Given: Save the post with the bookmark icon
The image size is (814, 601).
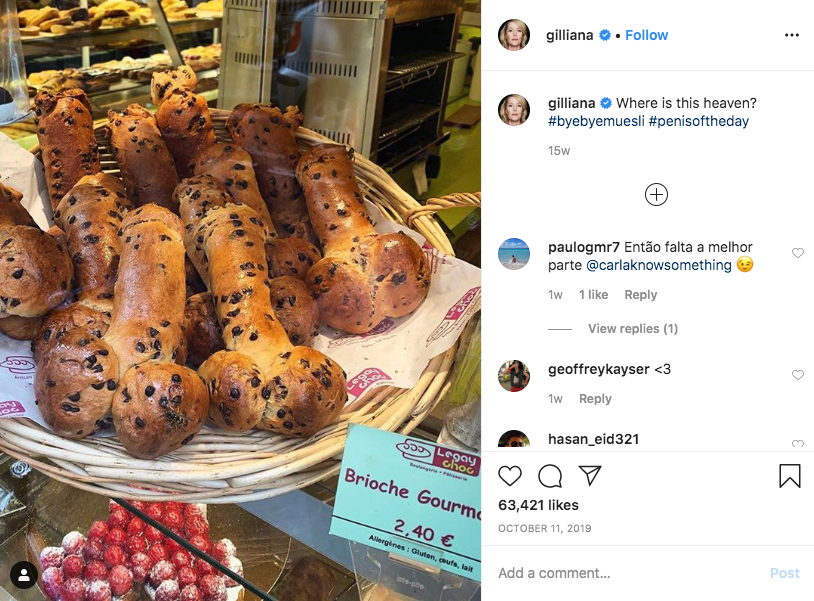Looking at the screenshot, I should click(790, 475).
